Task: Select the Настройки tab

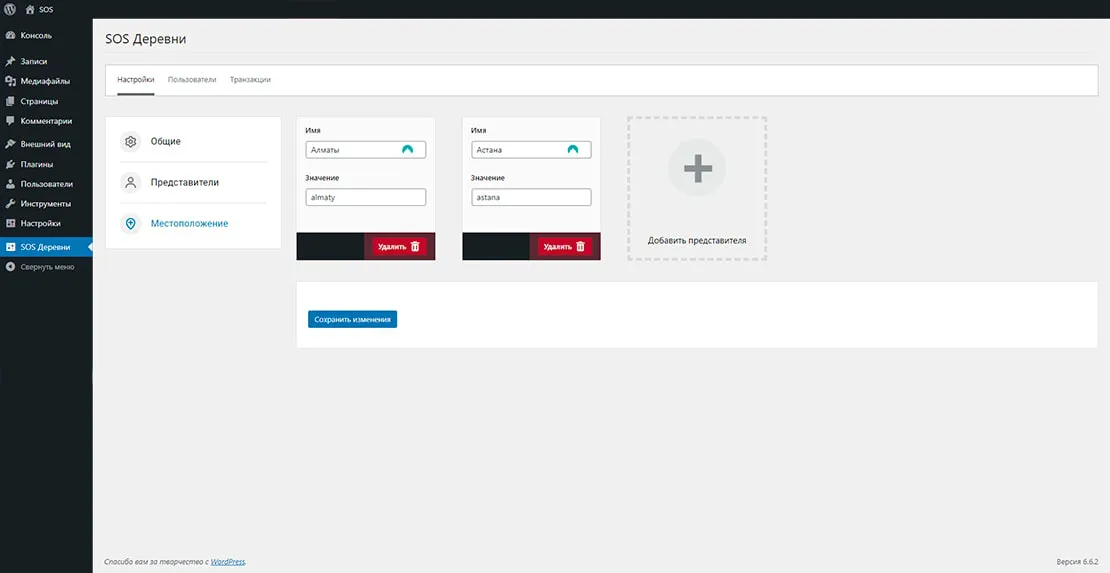Action: tap(136, 80)
